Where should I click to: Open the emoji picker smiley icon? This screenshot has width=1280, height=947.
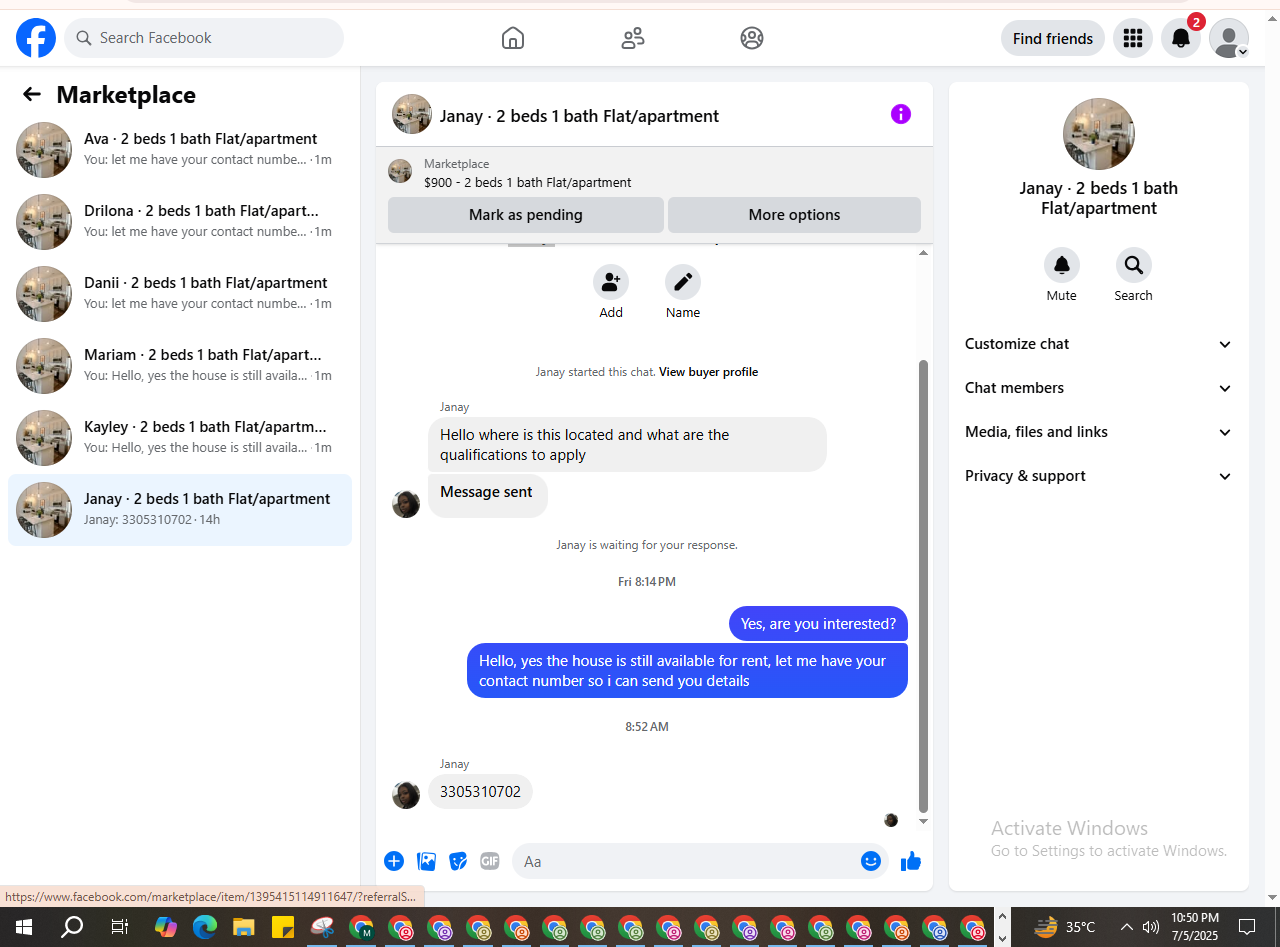(871, 861)
